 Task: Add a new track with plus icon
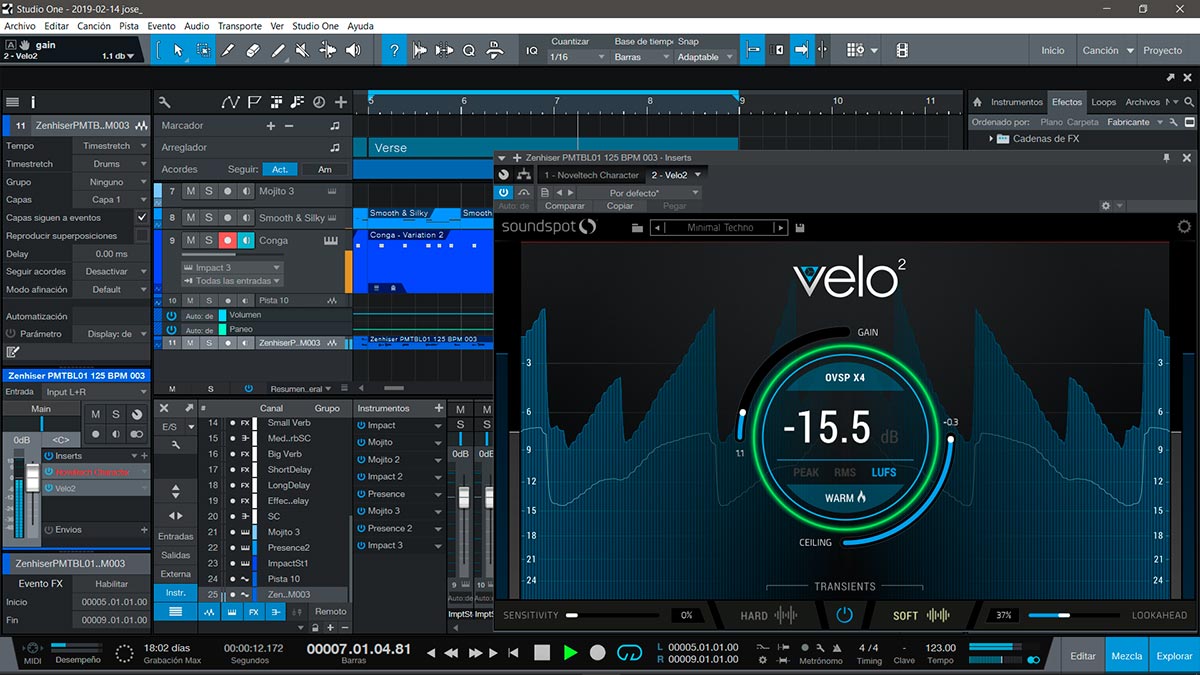pos(341,102)
